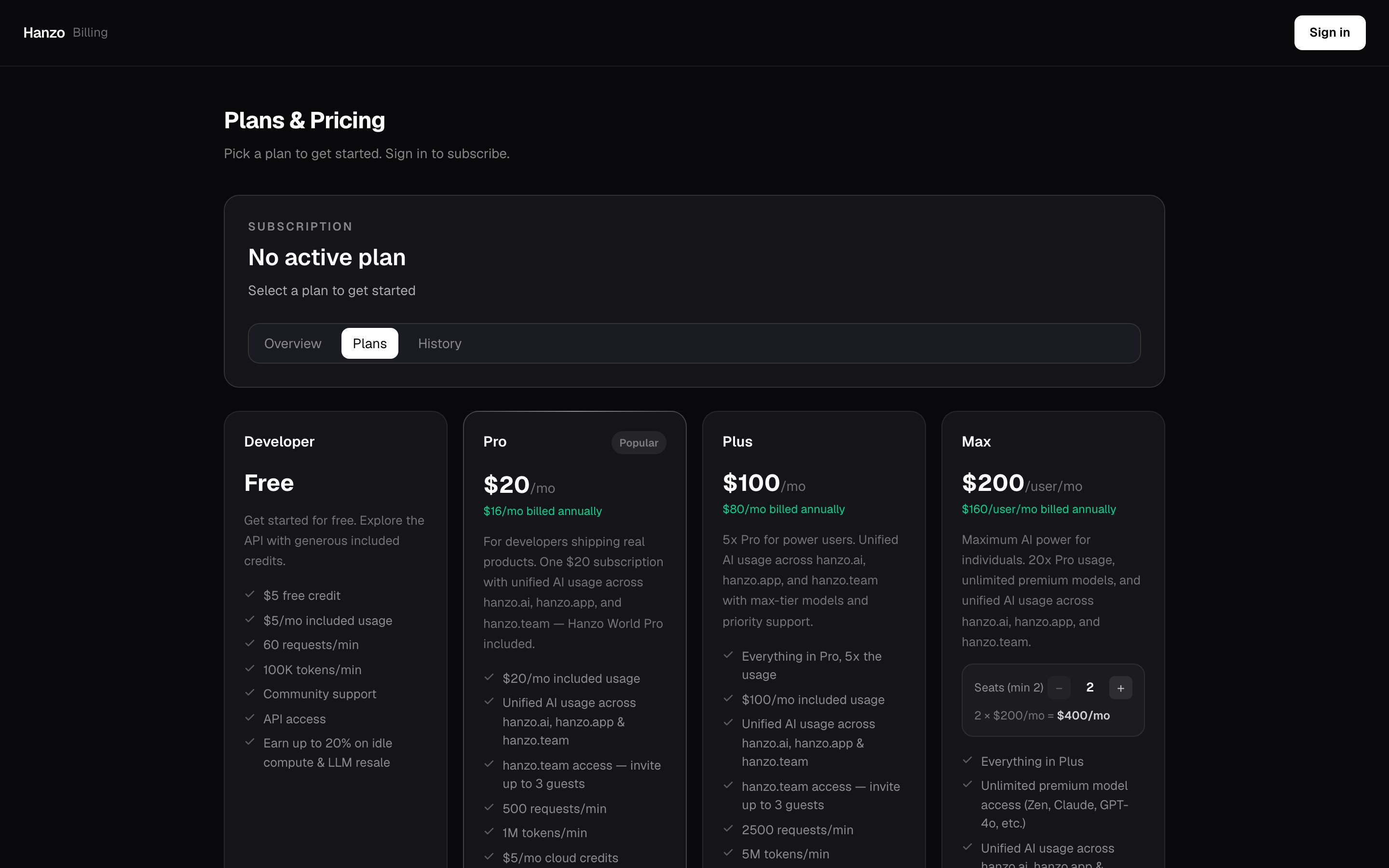
Task: Click "Select a plan to get started" text
Action: (x=332, y=290)
